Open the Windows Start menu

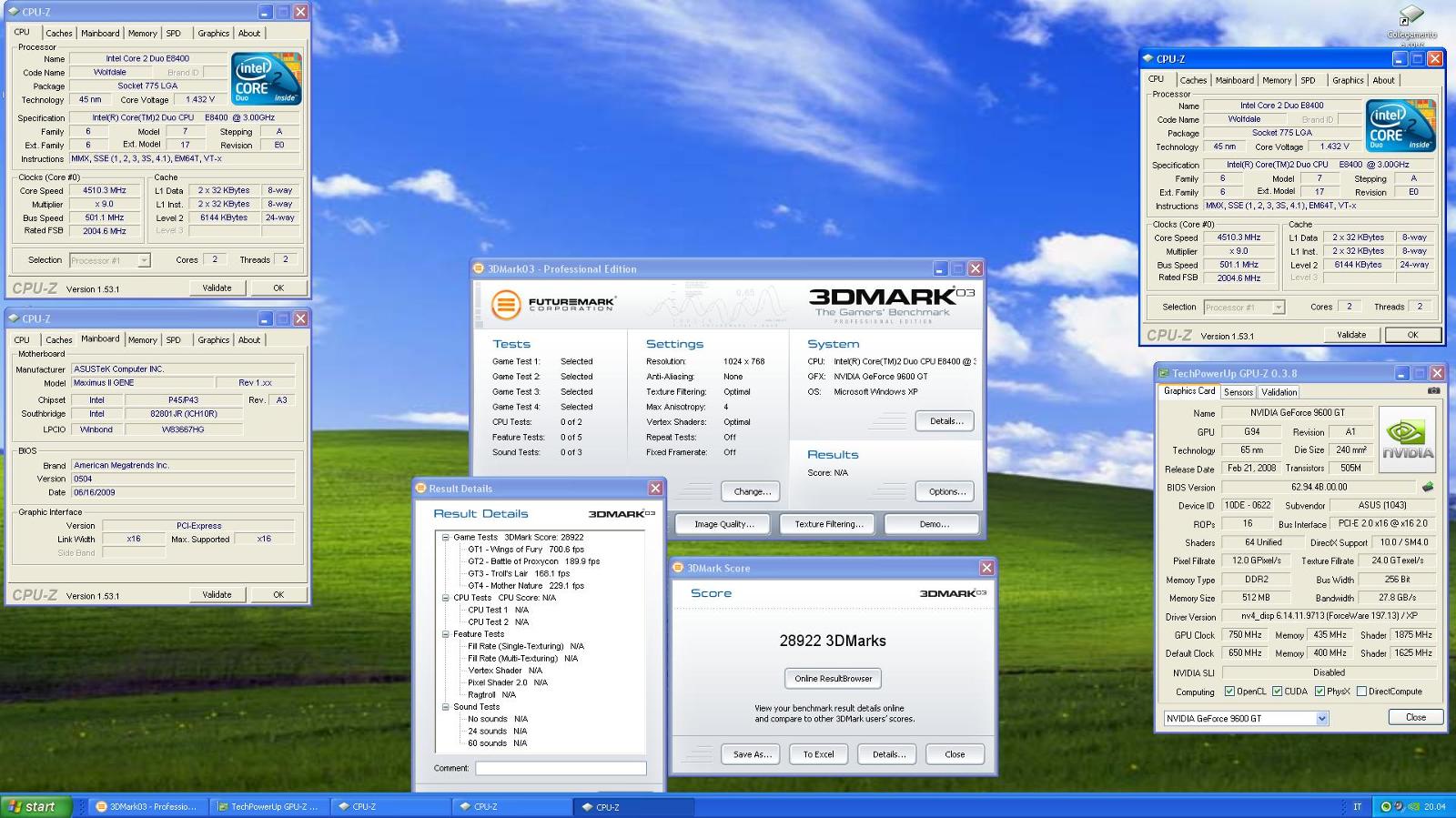coord(35,806)
